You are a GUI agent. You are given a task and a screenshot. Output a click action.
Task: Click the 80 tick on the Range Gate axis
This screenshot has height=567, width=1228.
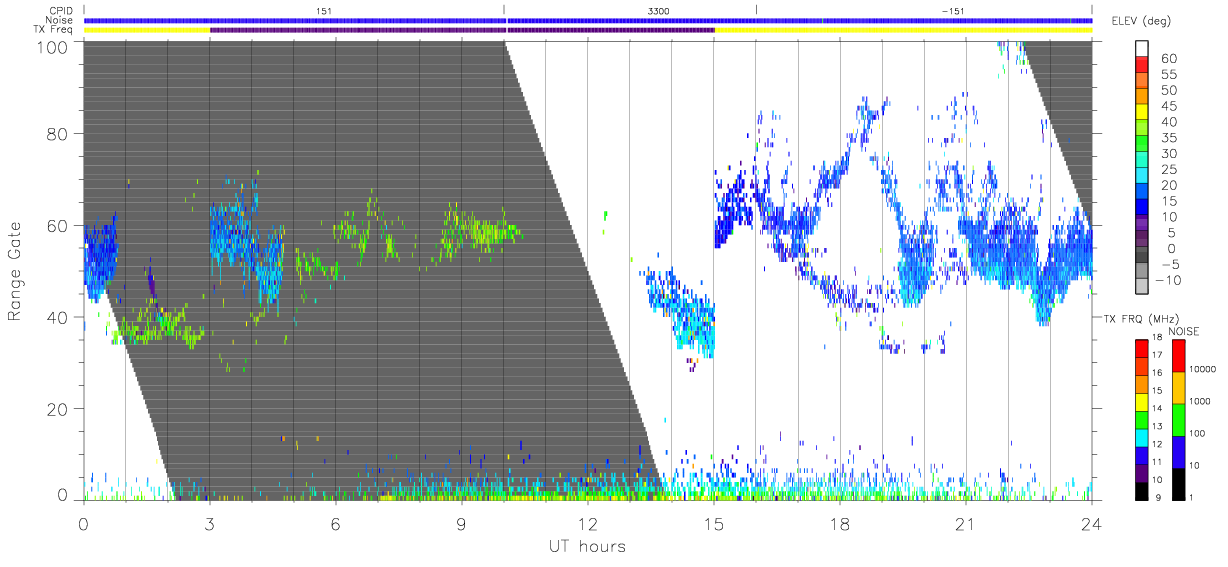pyautogui.click(x=56, y=135)
